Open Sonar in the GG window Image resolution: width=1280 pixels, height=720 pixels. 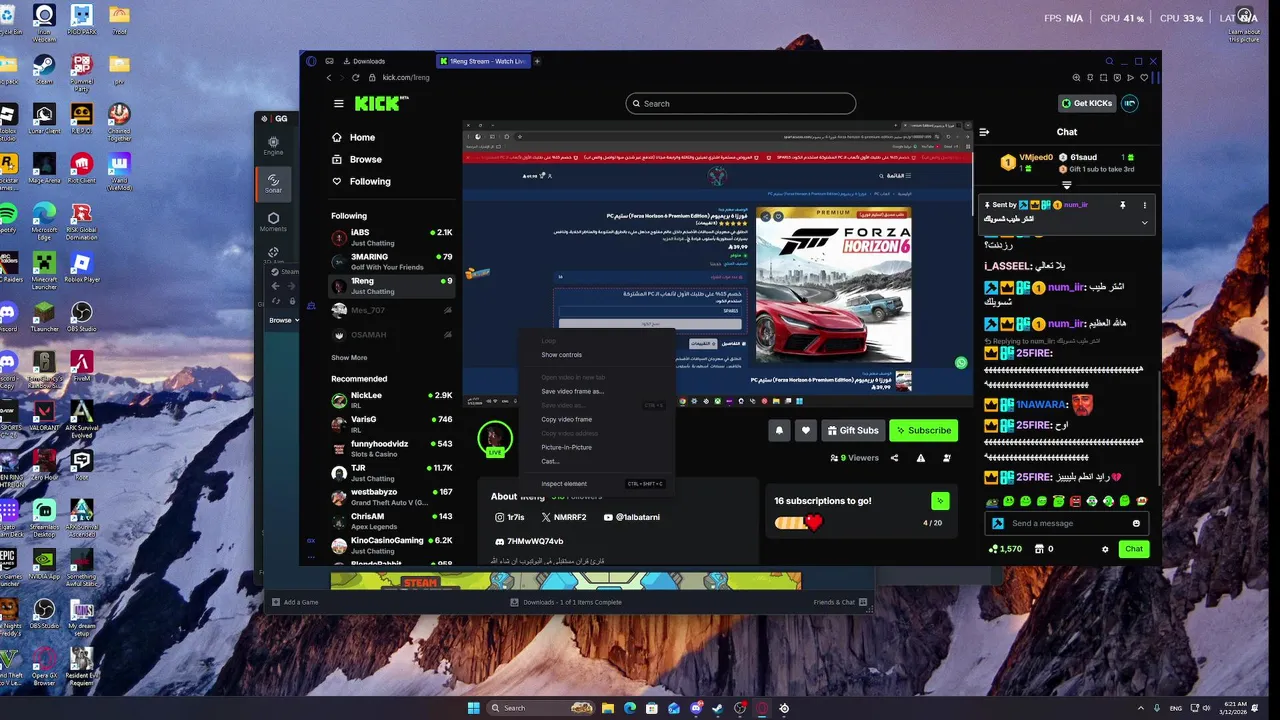tap(273, 184)
